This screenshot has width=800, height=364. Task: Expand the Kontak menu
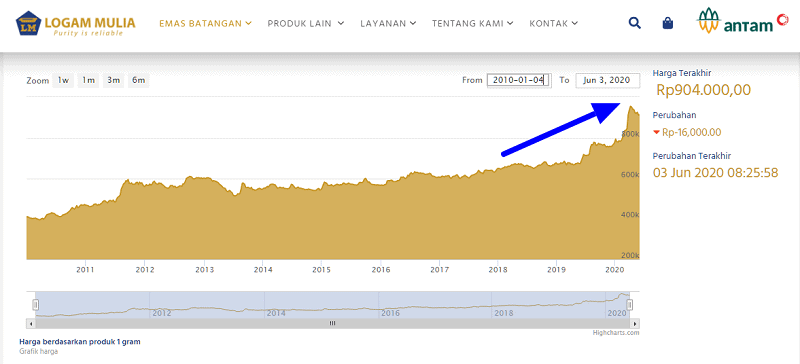point(554,23)
